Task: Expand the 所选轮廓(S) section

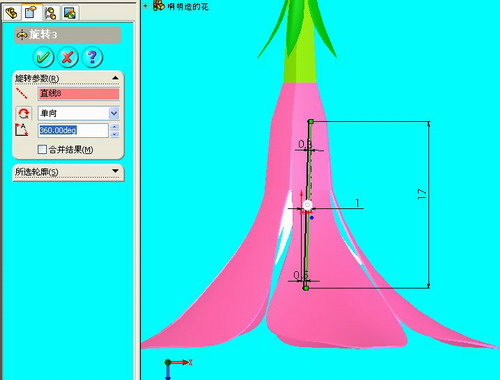Action: pyautogui.click(x=115, y=171)
